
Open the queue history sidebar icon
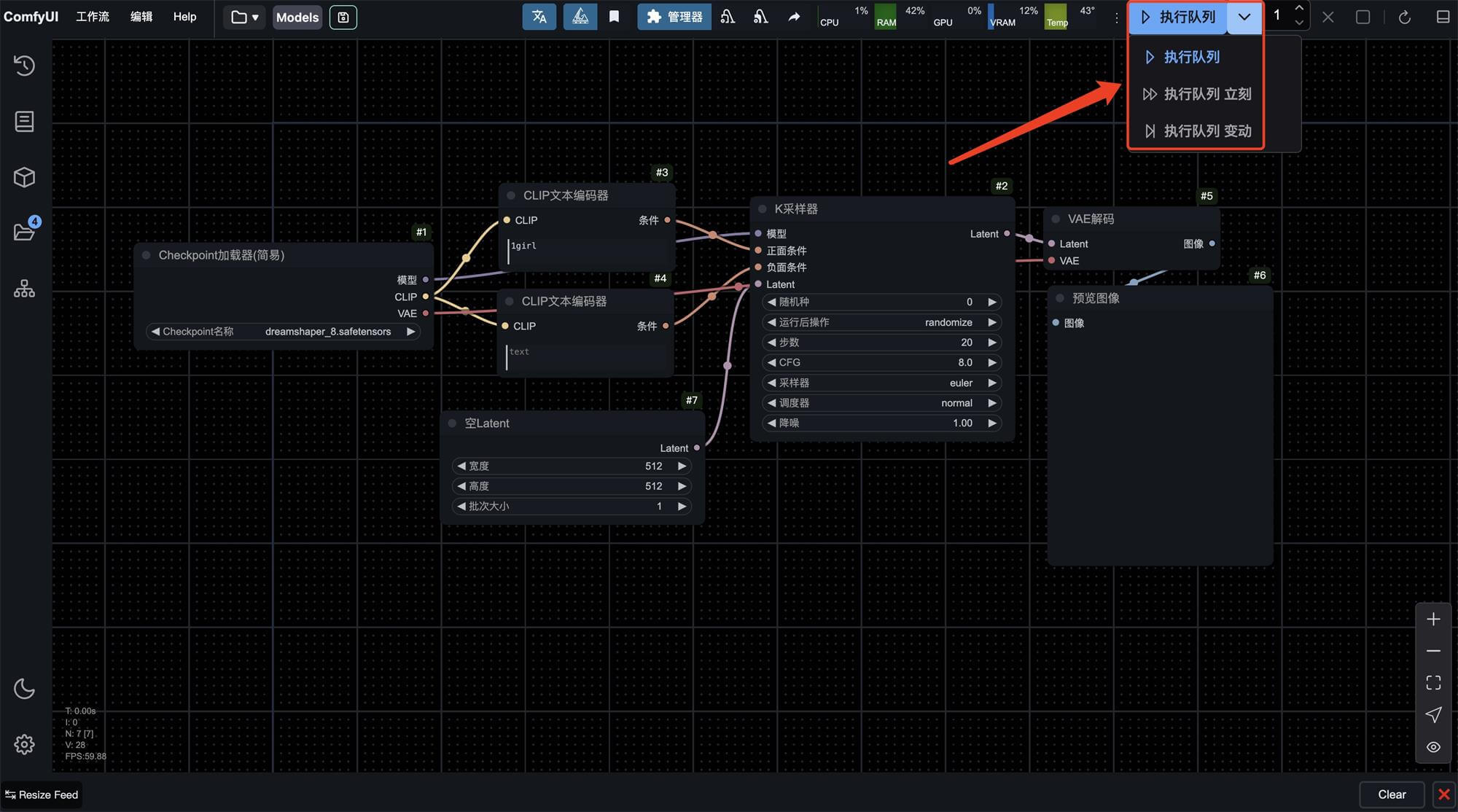click(x=24, y=66)
